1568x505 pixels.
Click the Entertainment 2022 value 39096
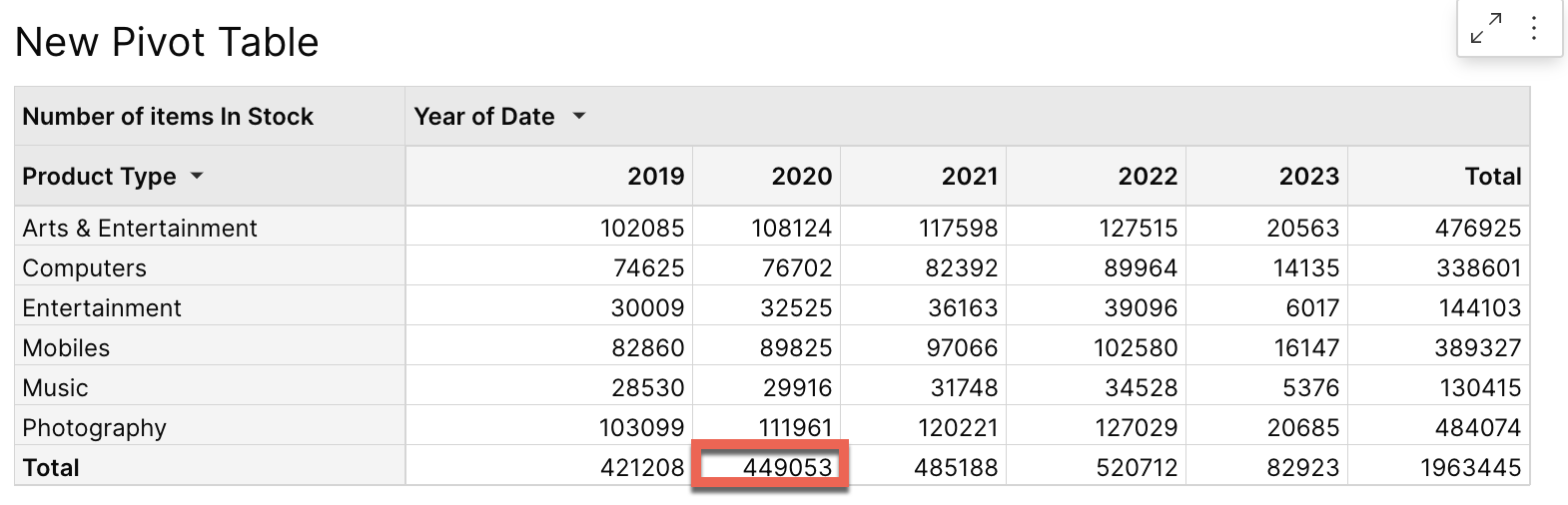tap(1140, 308)
